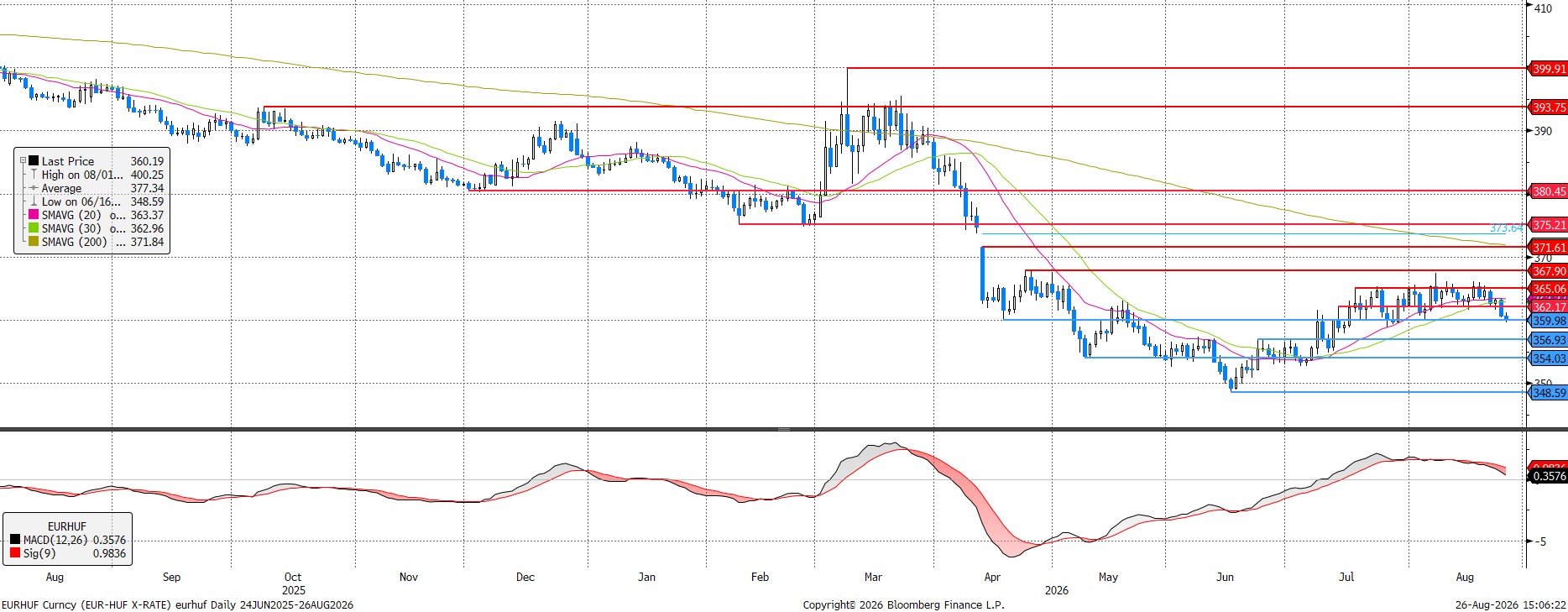Select the 348.59 blue support label
This screenshot has height=612, width=1568.
coord(1549,393)
